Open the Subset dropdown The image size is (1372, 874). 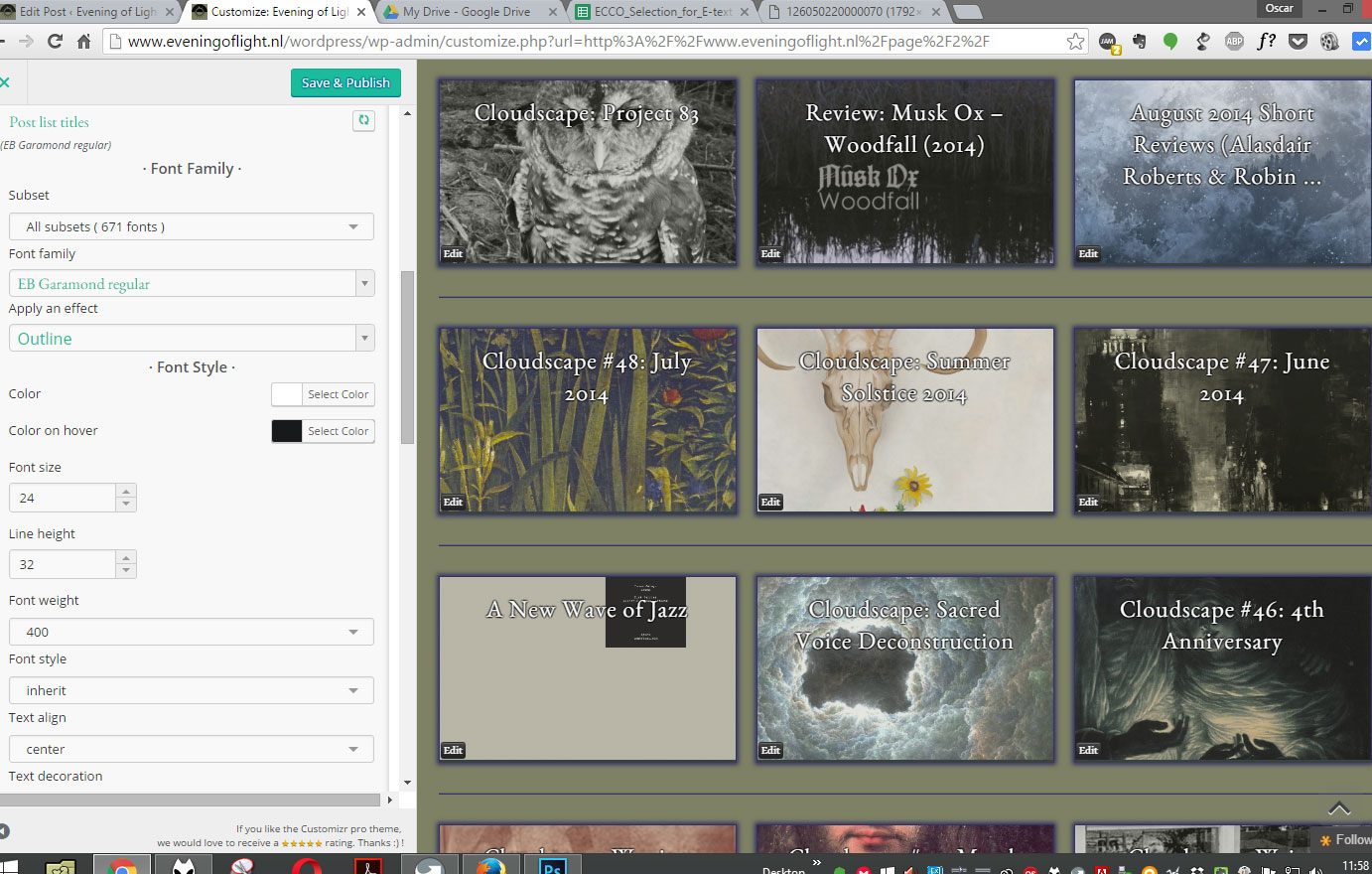point(191,226)
